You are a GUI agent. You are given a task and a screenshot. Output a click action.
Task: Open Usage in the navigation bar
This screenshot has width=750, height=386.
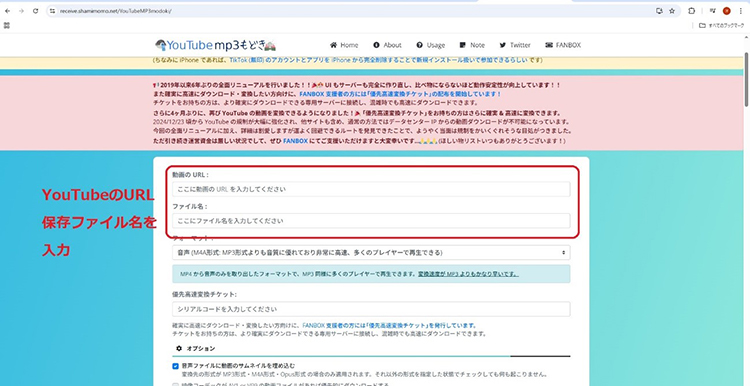pos(430,45)
